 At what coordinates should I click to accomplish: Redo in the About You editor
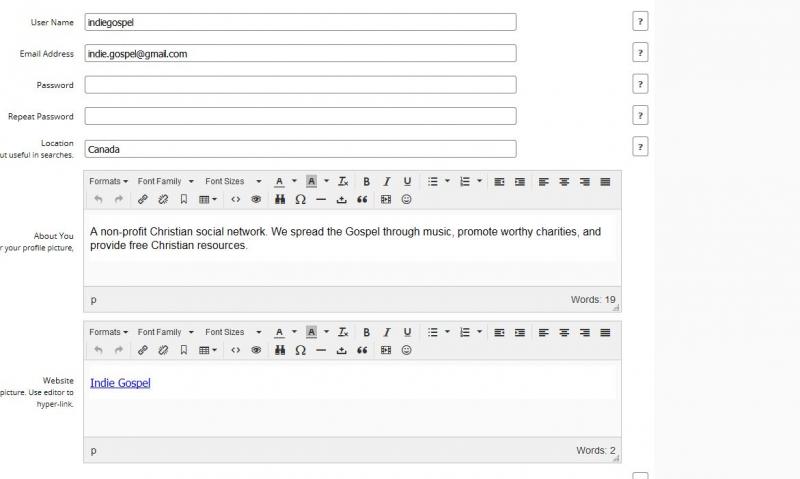click(119, 199)
